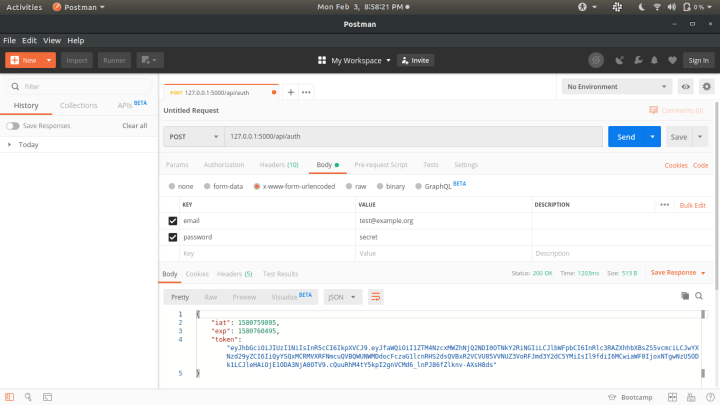Click the request URL input field

[x=400, y=136]
